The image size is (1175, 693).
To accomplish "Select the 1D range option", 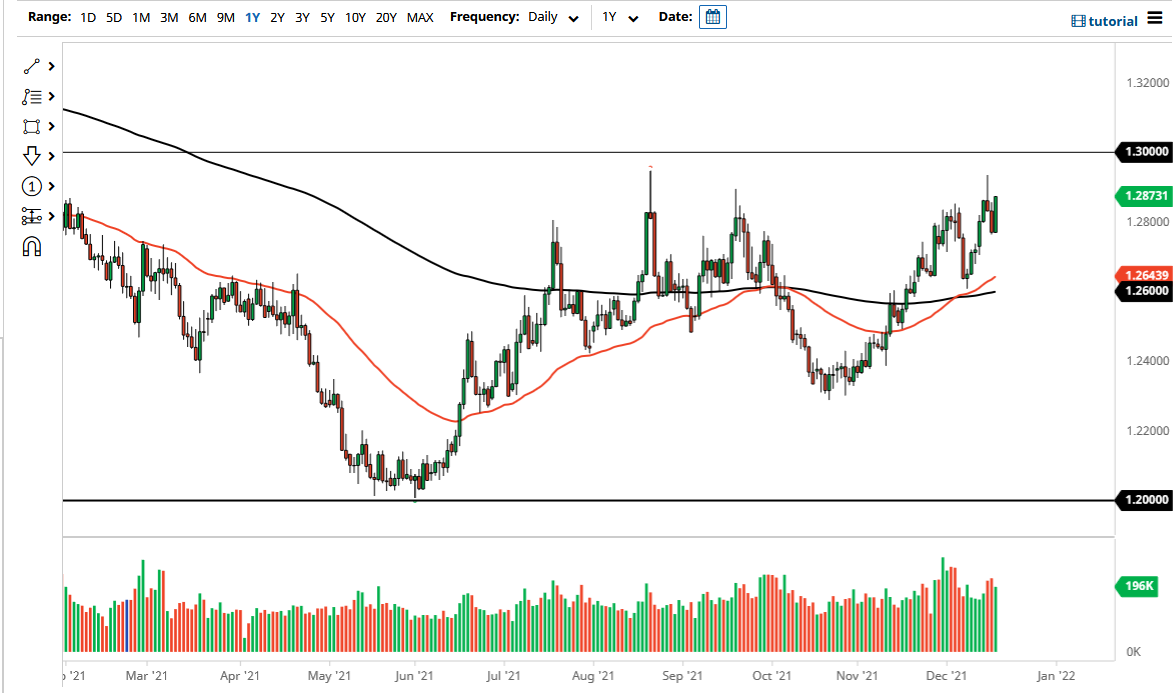I will point(87,17).
